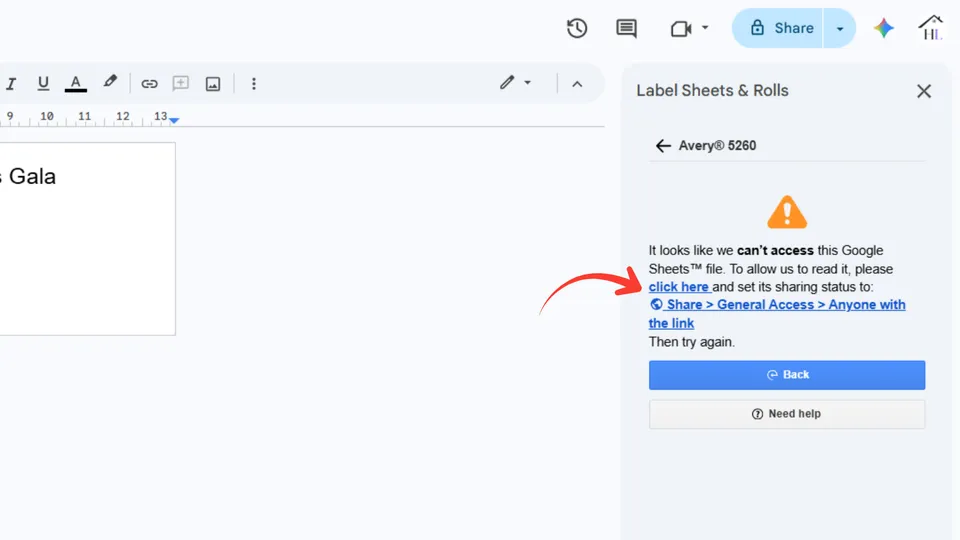Image resolution: width=960 pixels, height=540 pixels.
Task: Select the highlight color pen tool
Action: (110, 82)
